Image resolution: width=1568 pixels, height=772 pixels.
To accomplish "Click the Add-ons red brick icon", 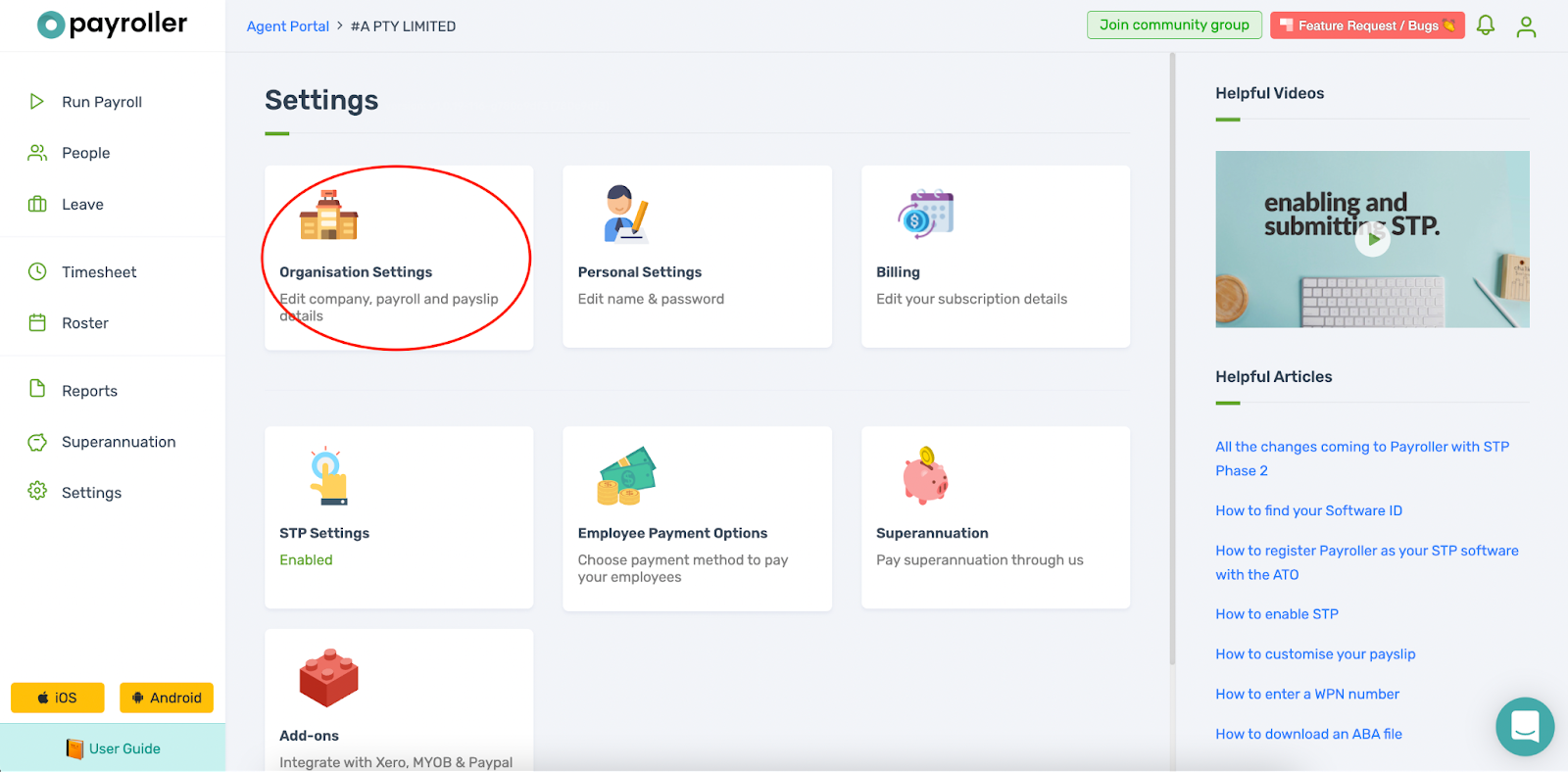I will click(328, 677).
